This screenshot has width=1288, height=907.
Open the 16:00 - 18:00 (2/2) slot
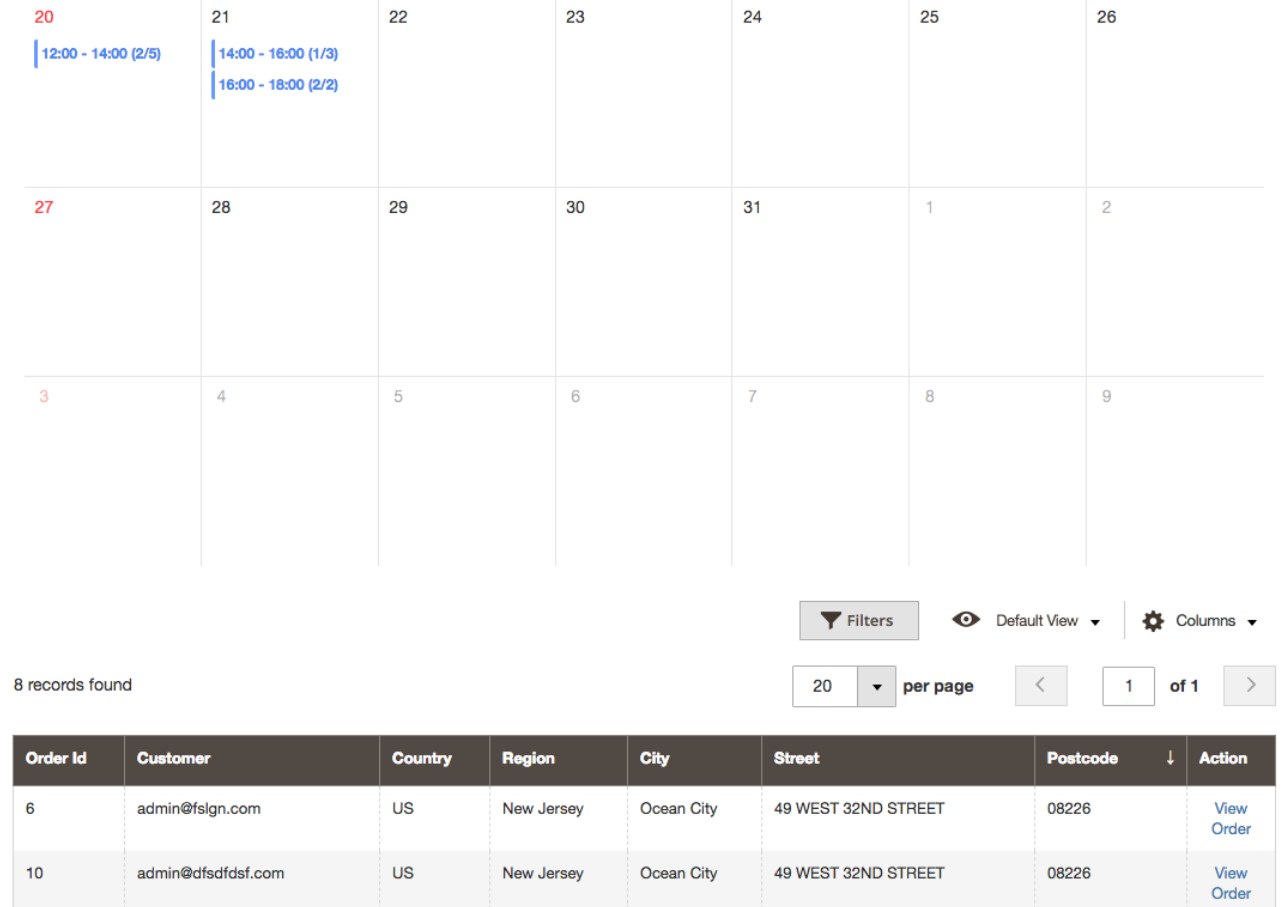(x=278, y=85)
